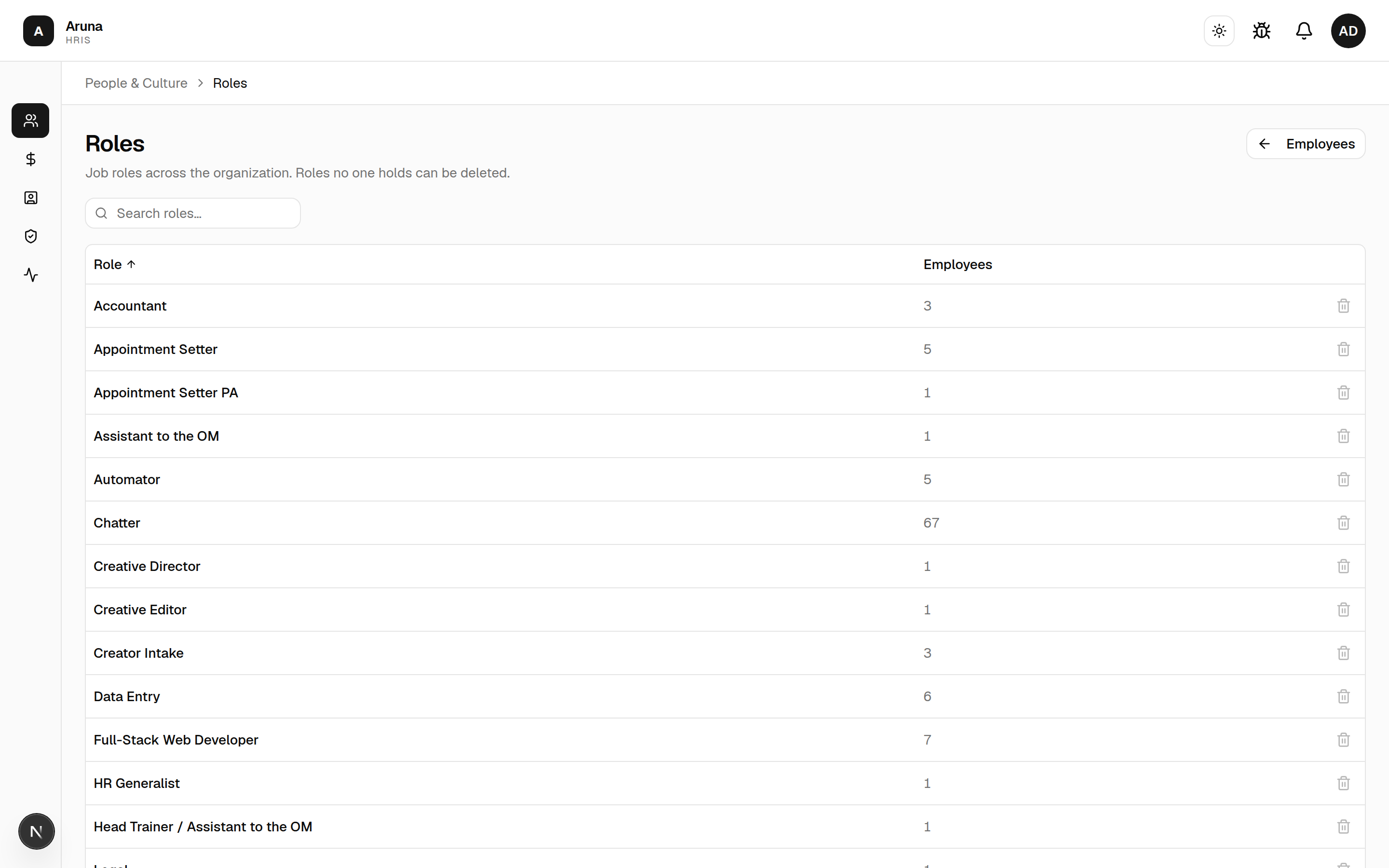Select the Chatter row name
1389x868 pixels.
click(x=117, y=523)
